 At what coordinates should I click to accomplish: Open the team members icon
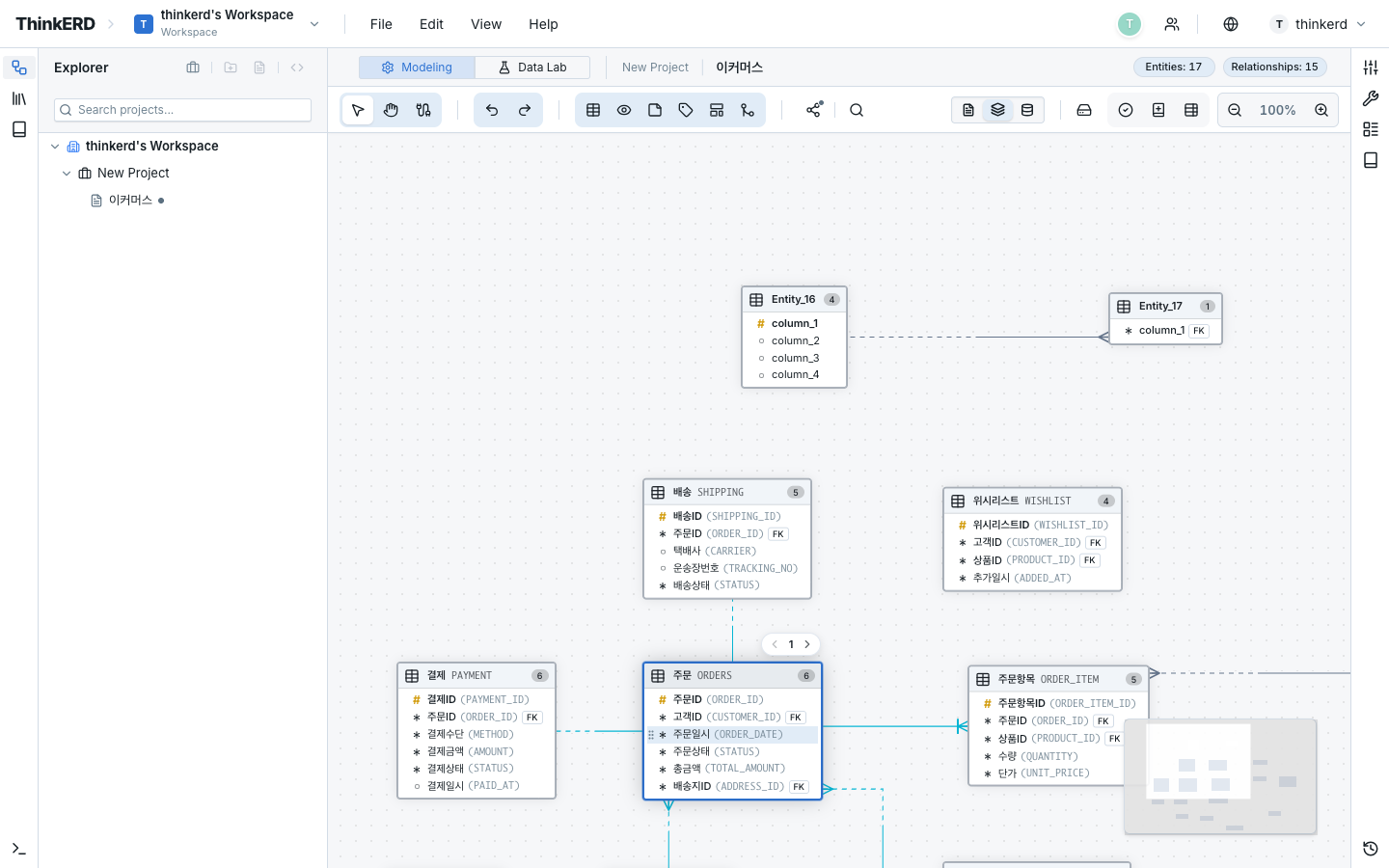pos(1172,24)
